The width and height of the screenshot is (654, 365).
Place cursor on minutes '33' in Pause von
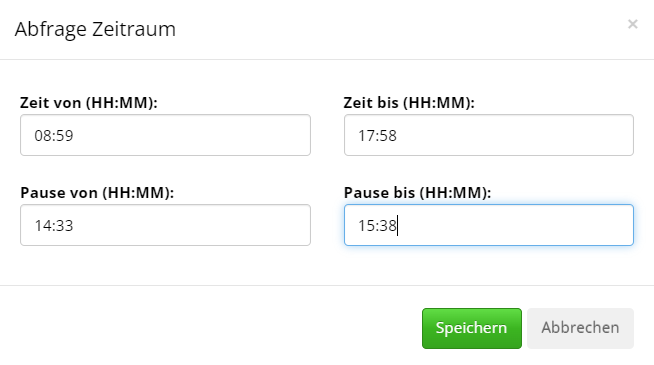tap(65, 226)
